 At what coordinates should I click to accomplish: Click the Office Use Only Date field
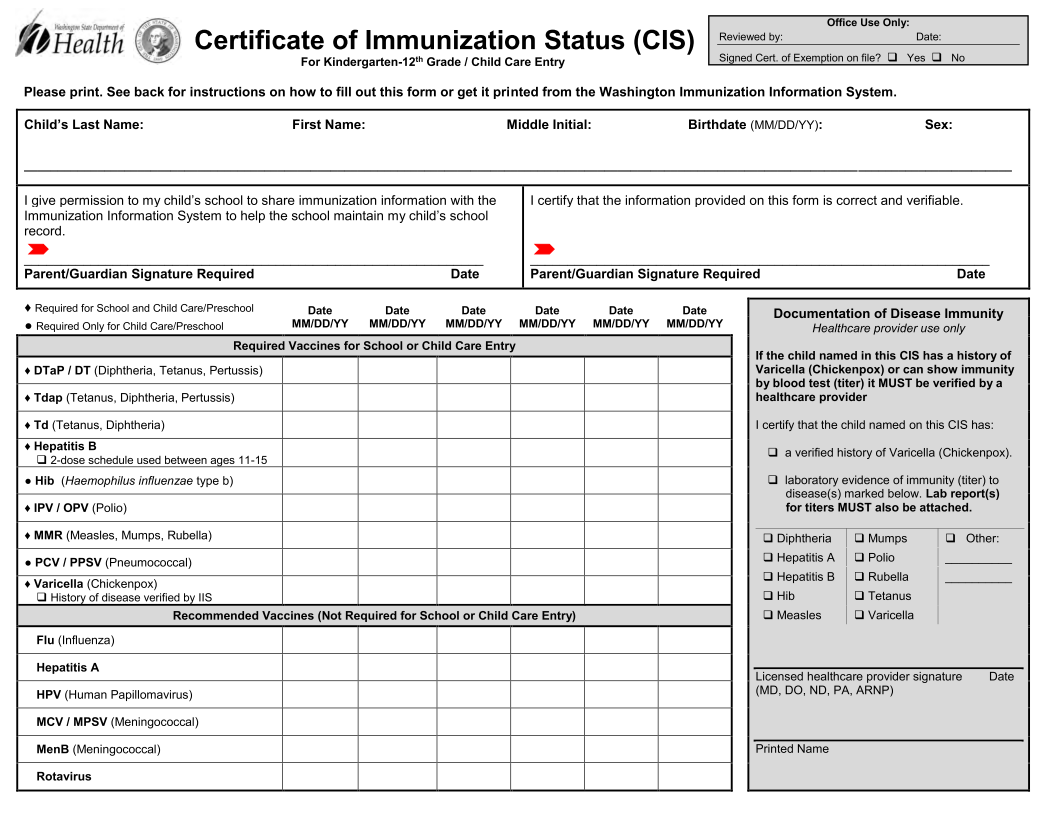(x=981, y=38)
